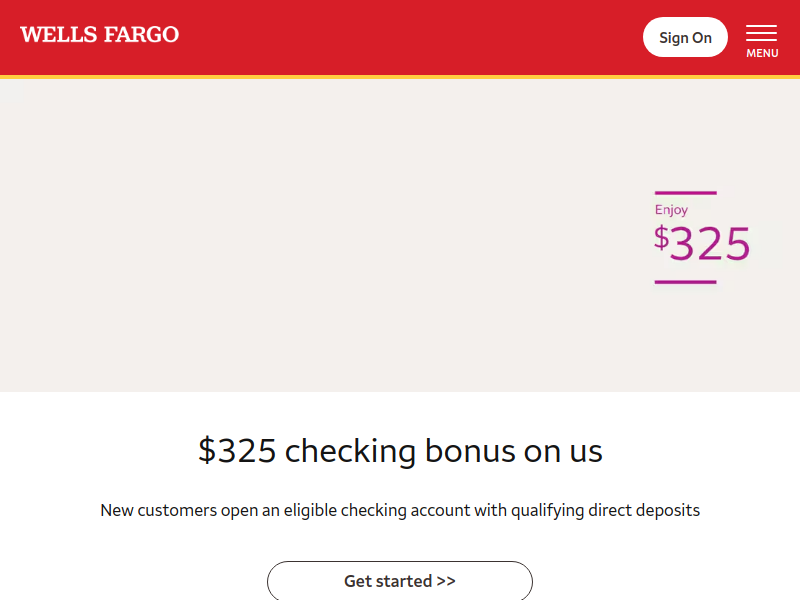Click the Wells Fargo logo
The image size is (800, 600).
coord(99,35)
